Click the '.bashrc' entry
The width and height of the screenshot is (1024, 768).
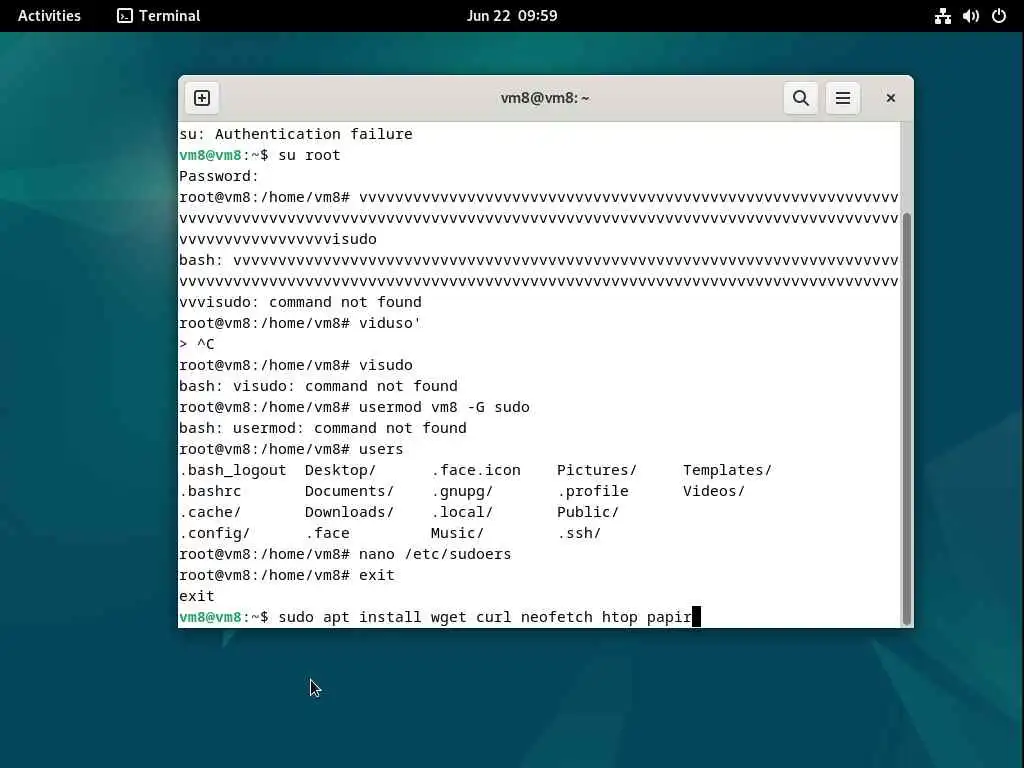(x=210, y=491)
